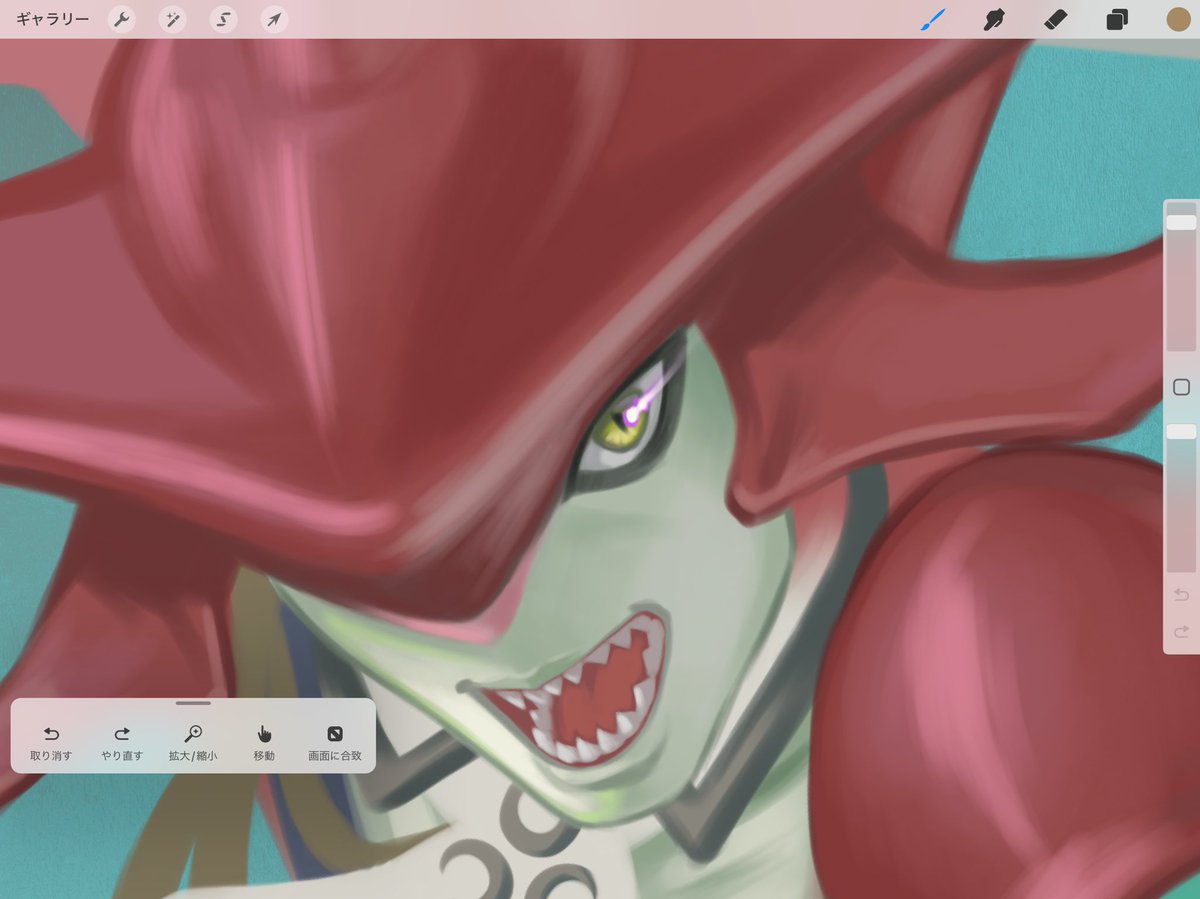Activate the Transform arrow tool
The width and height of the screenshot is (1200, 899).
tap(274, 19)
